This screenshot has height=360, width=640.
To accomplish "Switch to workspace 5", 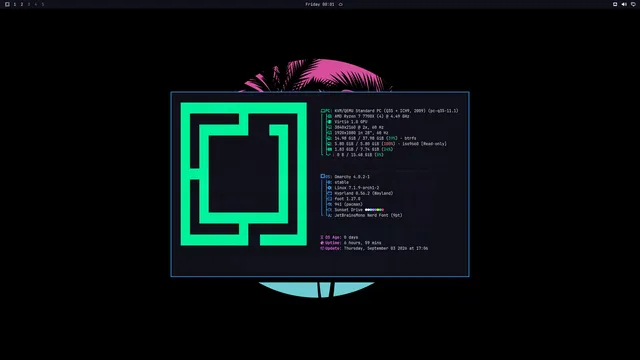I will click(42, 4).
